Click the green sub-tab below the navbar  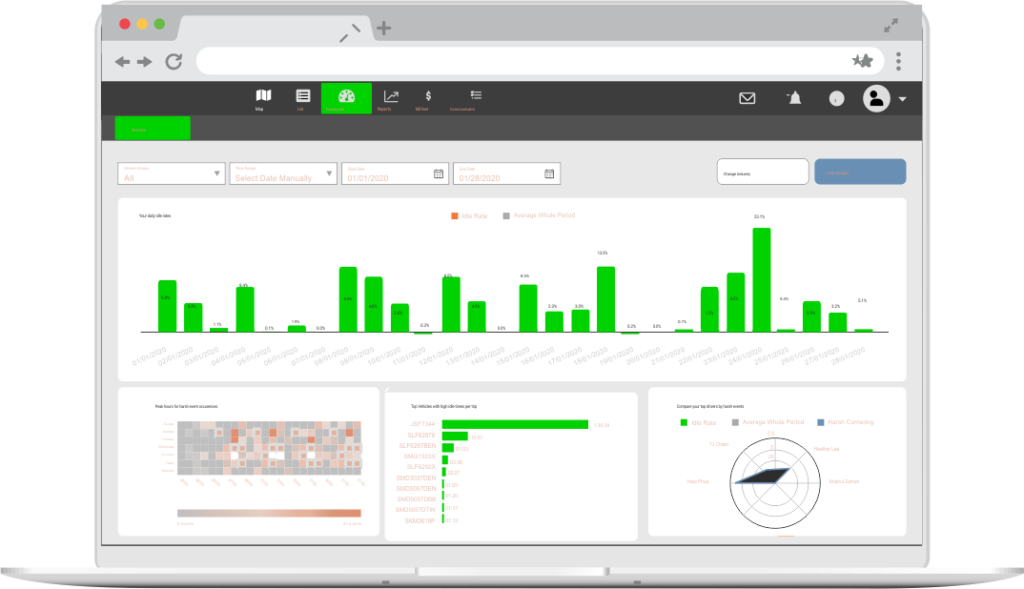point(152,128)
